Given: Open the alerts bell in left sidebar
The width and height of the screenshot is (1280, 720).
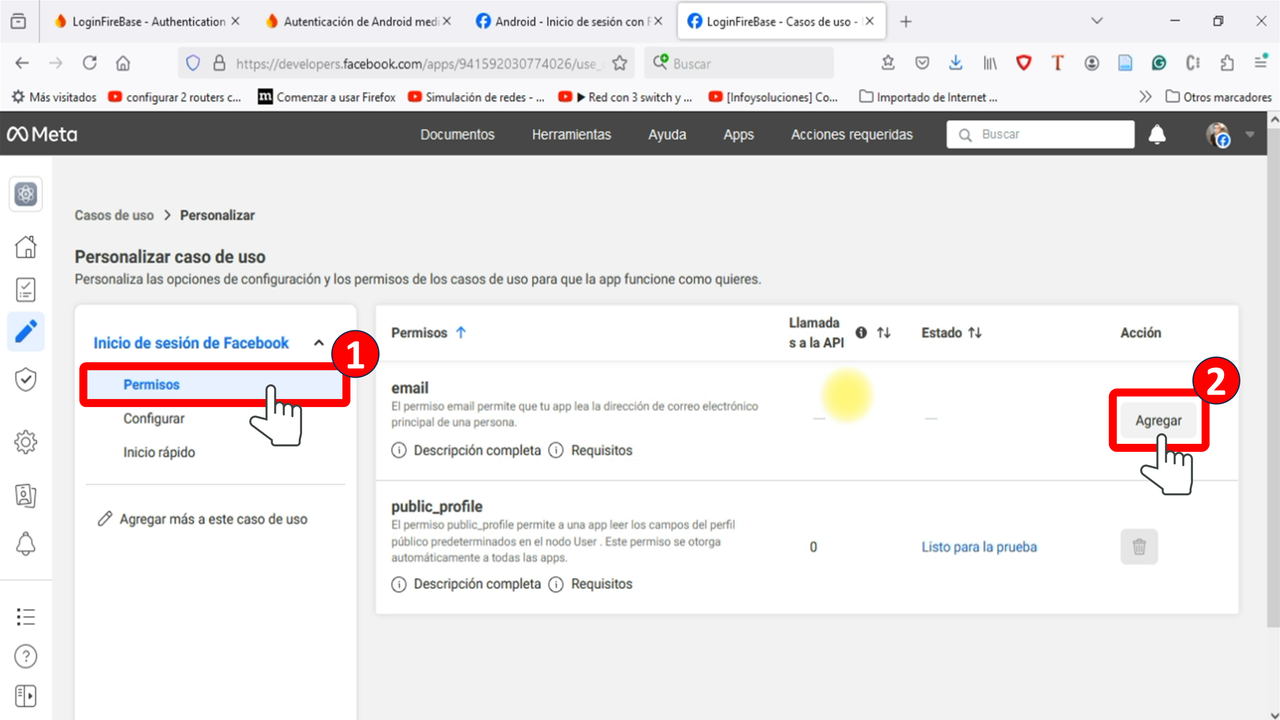Looking at the screenshot, I should click(x=26, y=543).
